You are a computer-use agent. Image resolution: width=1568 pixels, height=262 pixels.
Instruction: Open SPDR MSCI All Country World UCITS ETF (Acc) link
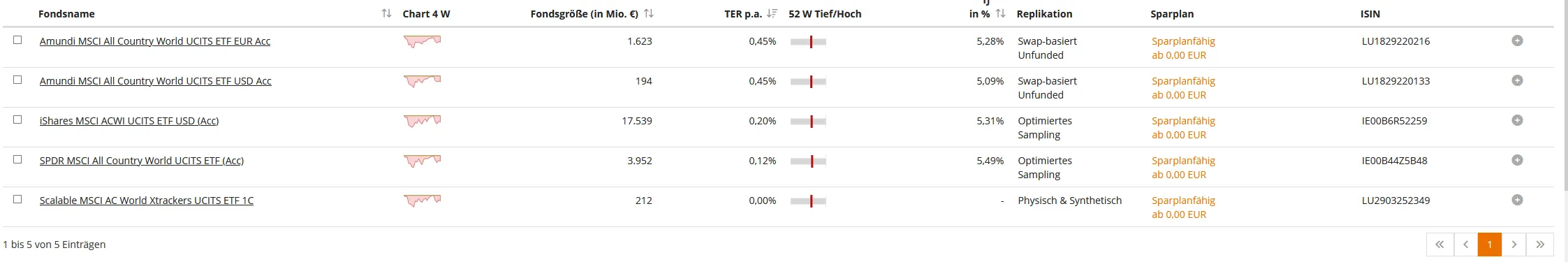[142, 161]
